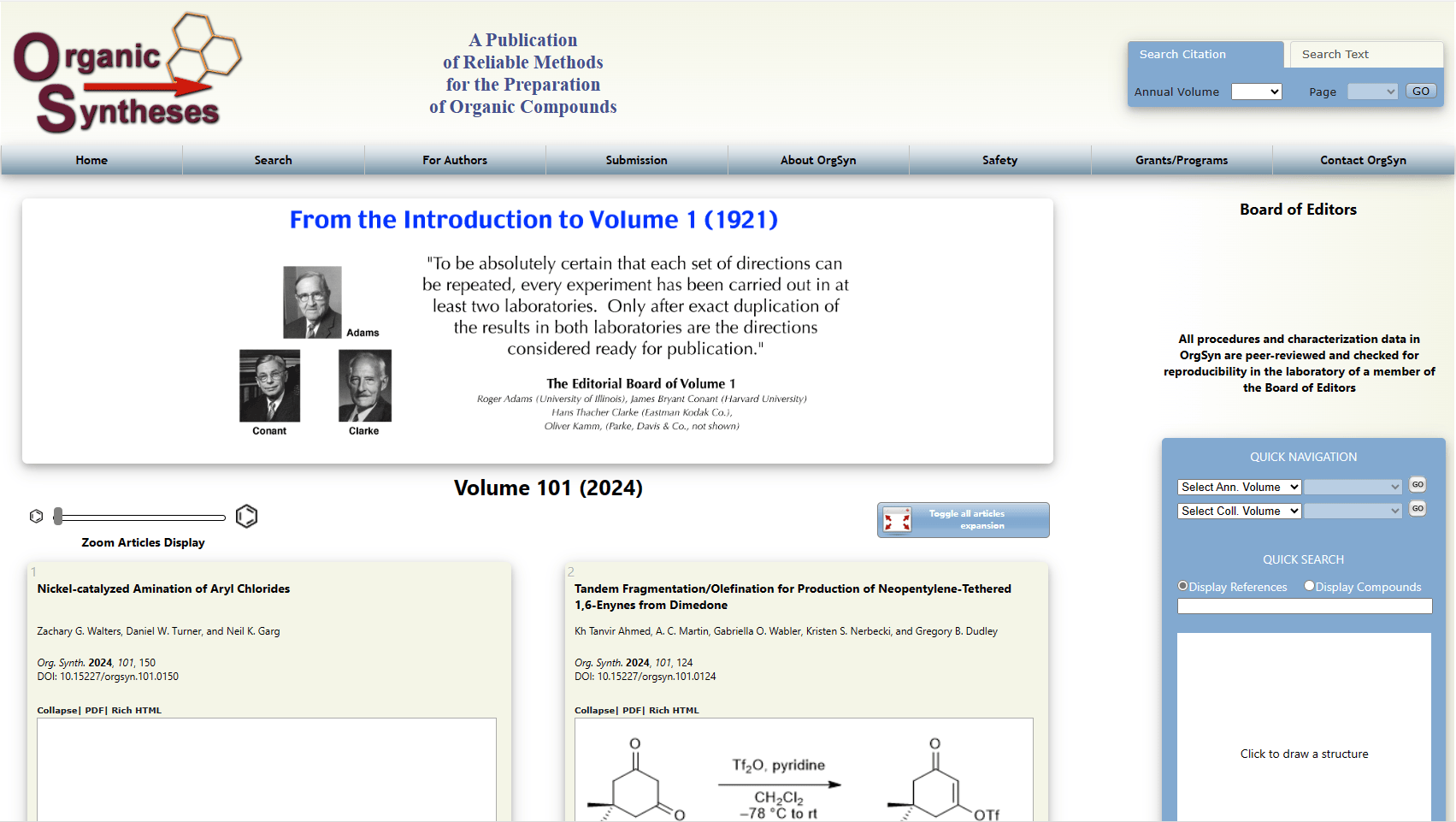Open Rich HTML for Nickel-catalyzed Amination article
Viewport: 1456px width, 822px height.
click(x=136, y=710)
